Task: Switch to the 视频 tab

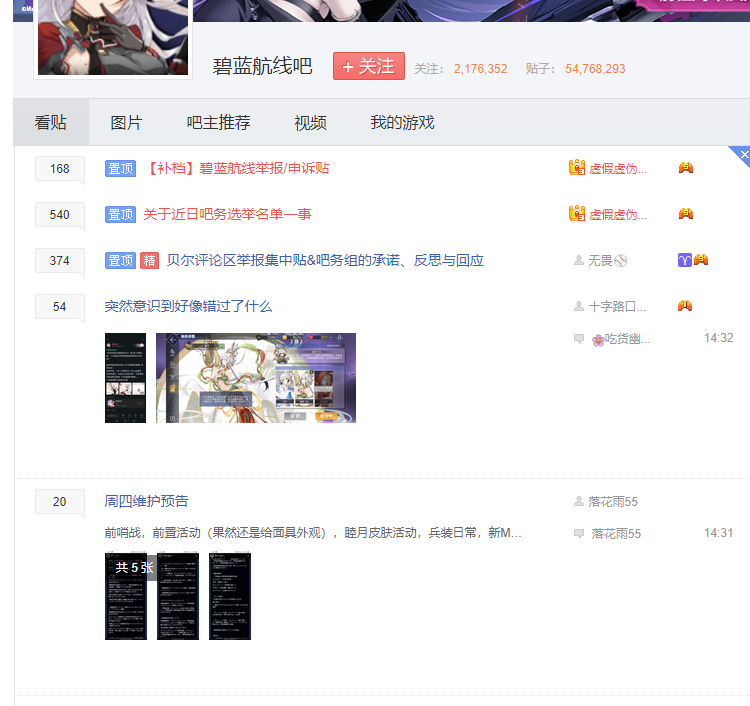Action: tap(310, 122)
